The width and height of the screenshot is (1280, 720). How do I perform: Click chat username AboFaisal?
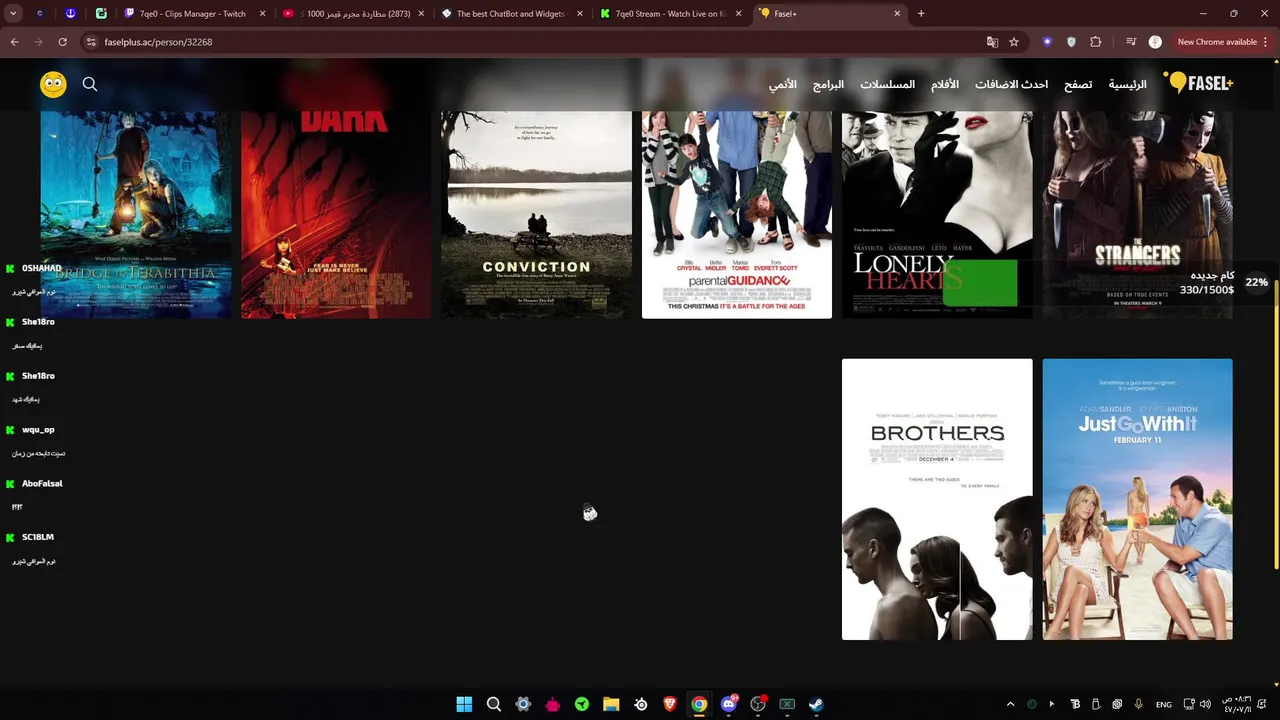(x=42, y=484)
